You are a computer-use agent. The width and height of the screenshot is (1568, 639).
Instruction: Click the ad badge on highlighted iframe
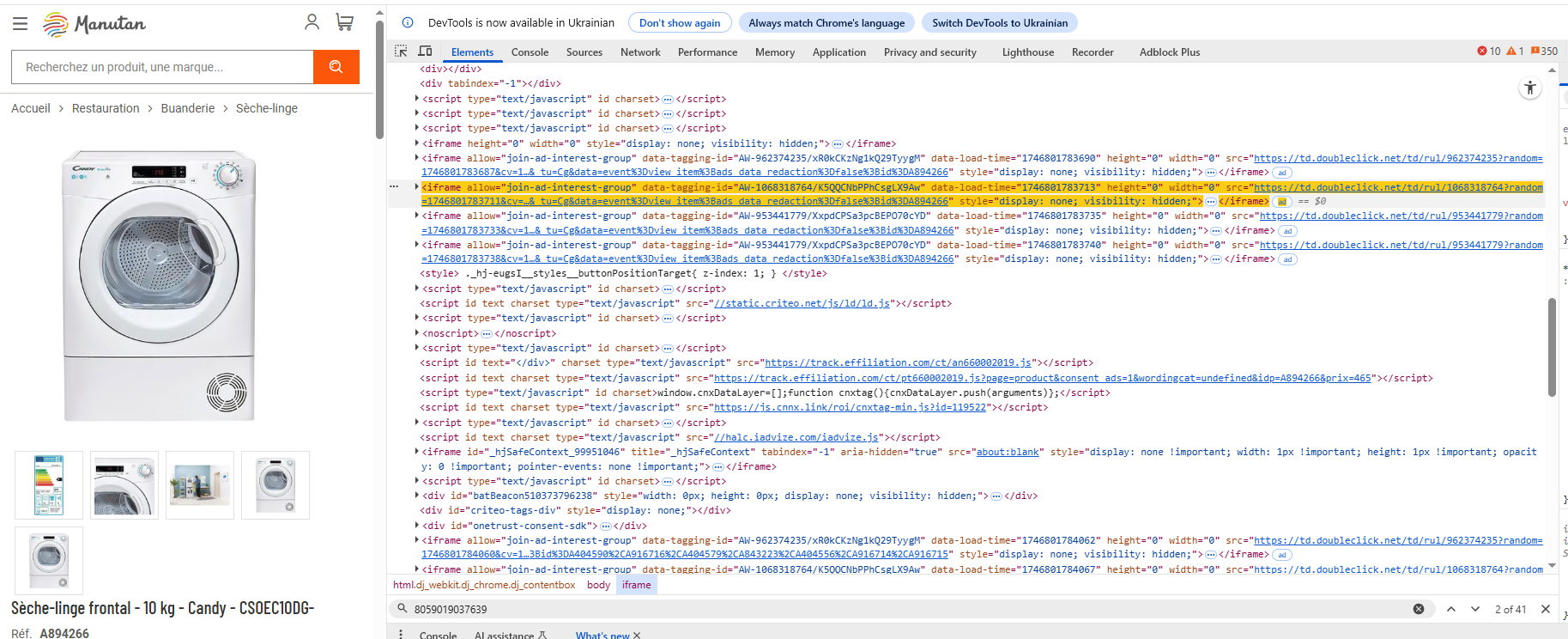(x=1282, y=202)
